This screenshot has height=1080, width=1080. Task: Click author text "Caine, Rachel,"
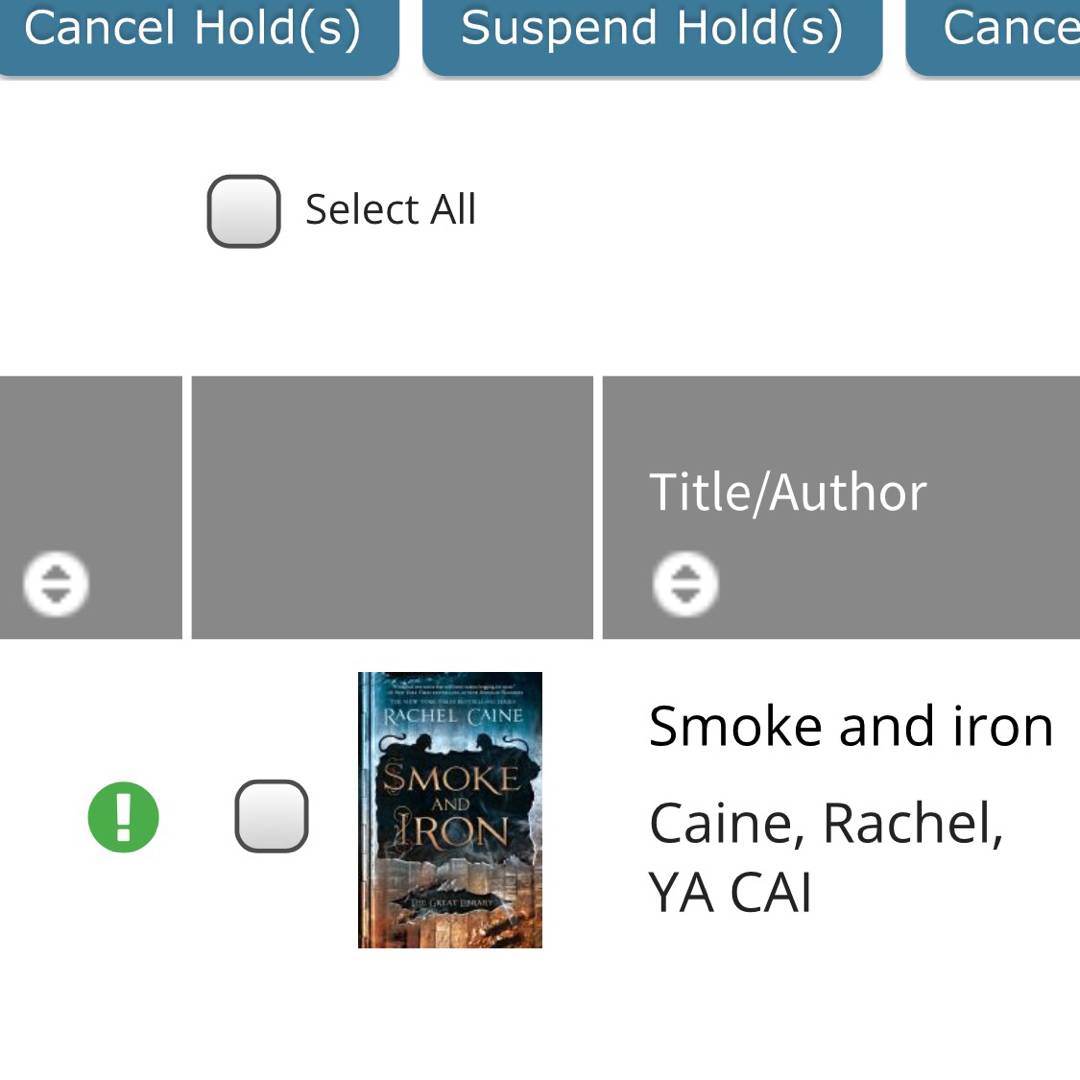click(x=826, y=824)
